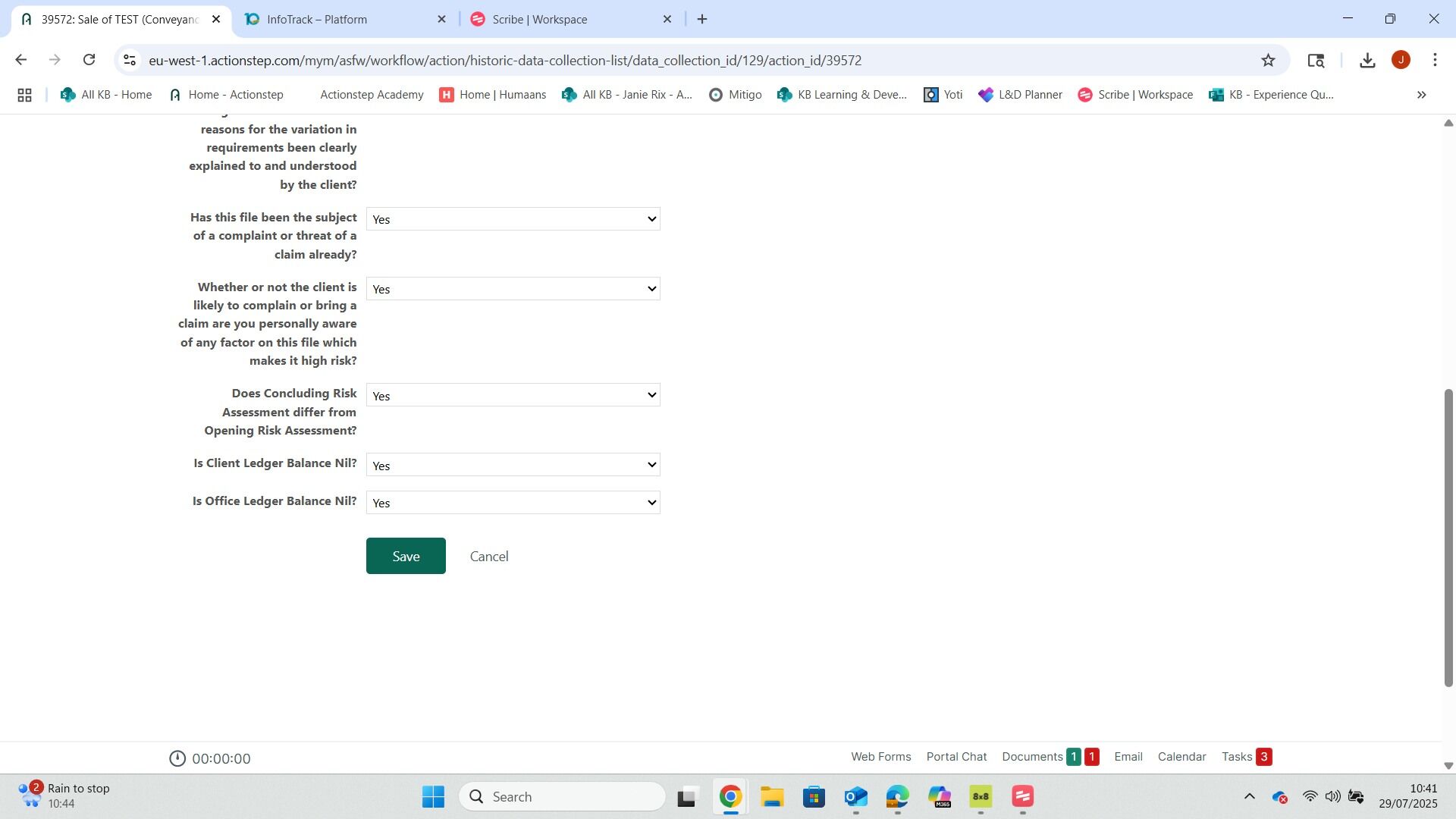Open the Client Ledger Balance Nil dropdown
This screenshot has width=1456, height=819.
(x=513, y=465)
